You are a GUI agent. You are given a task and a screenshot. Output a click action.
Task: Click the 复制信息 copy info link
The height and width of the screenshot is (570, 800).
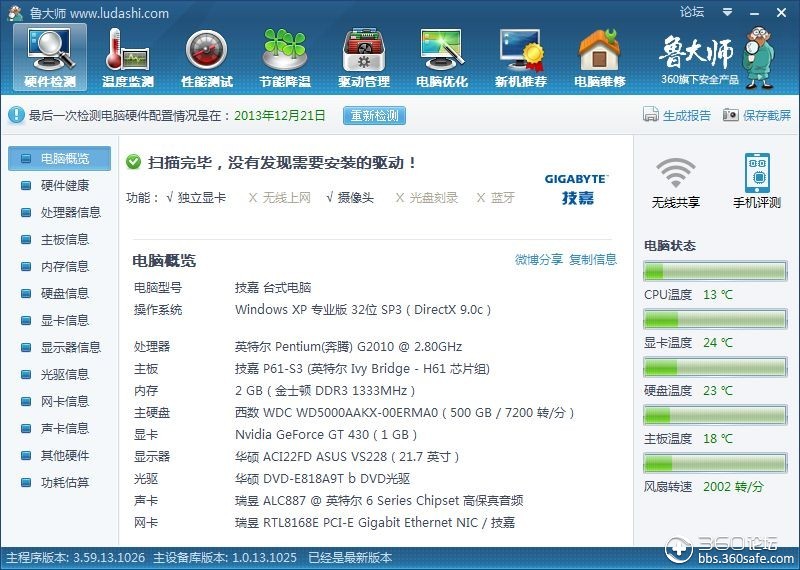pos(593,259)
